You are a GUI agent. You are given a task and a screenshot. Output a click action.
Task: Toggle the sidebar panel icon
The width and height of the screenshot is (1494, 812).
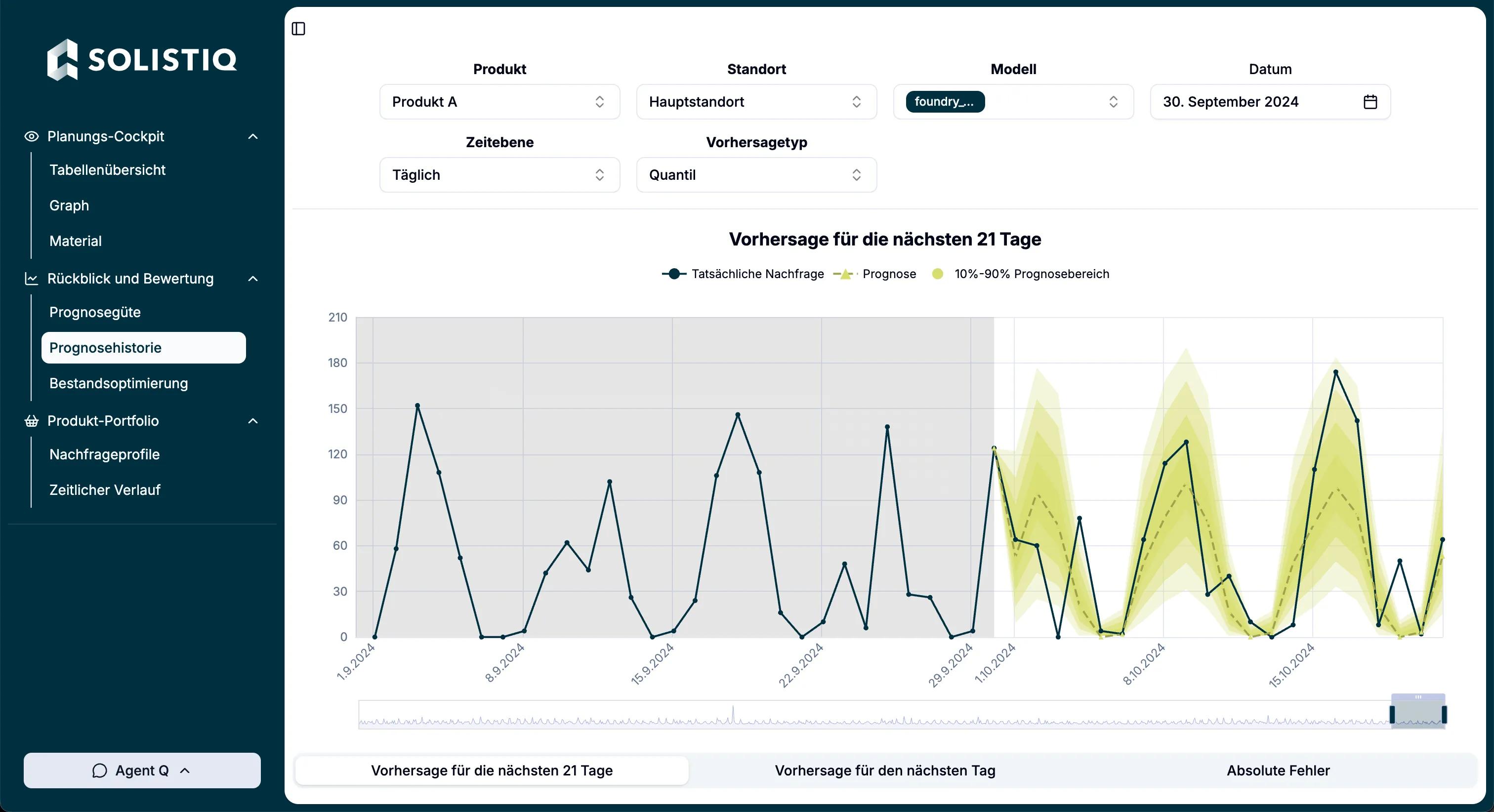[x=298, y=29]
